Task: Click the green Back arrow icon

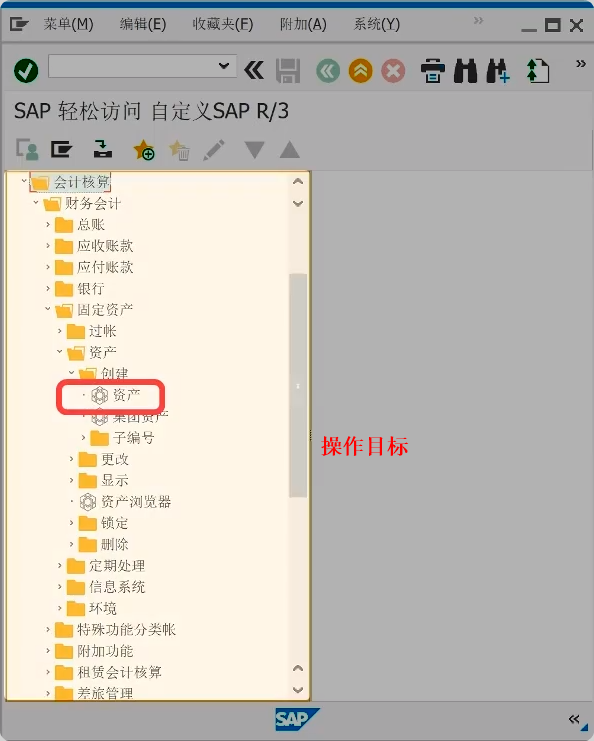Action: pyautogui.click(x=328, y=71)
